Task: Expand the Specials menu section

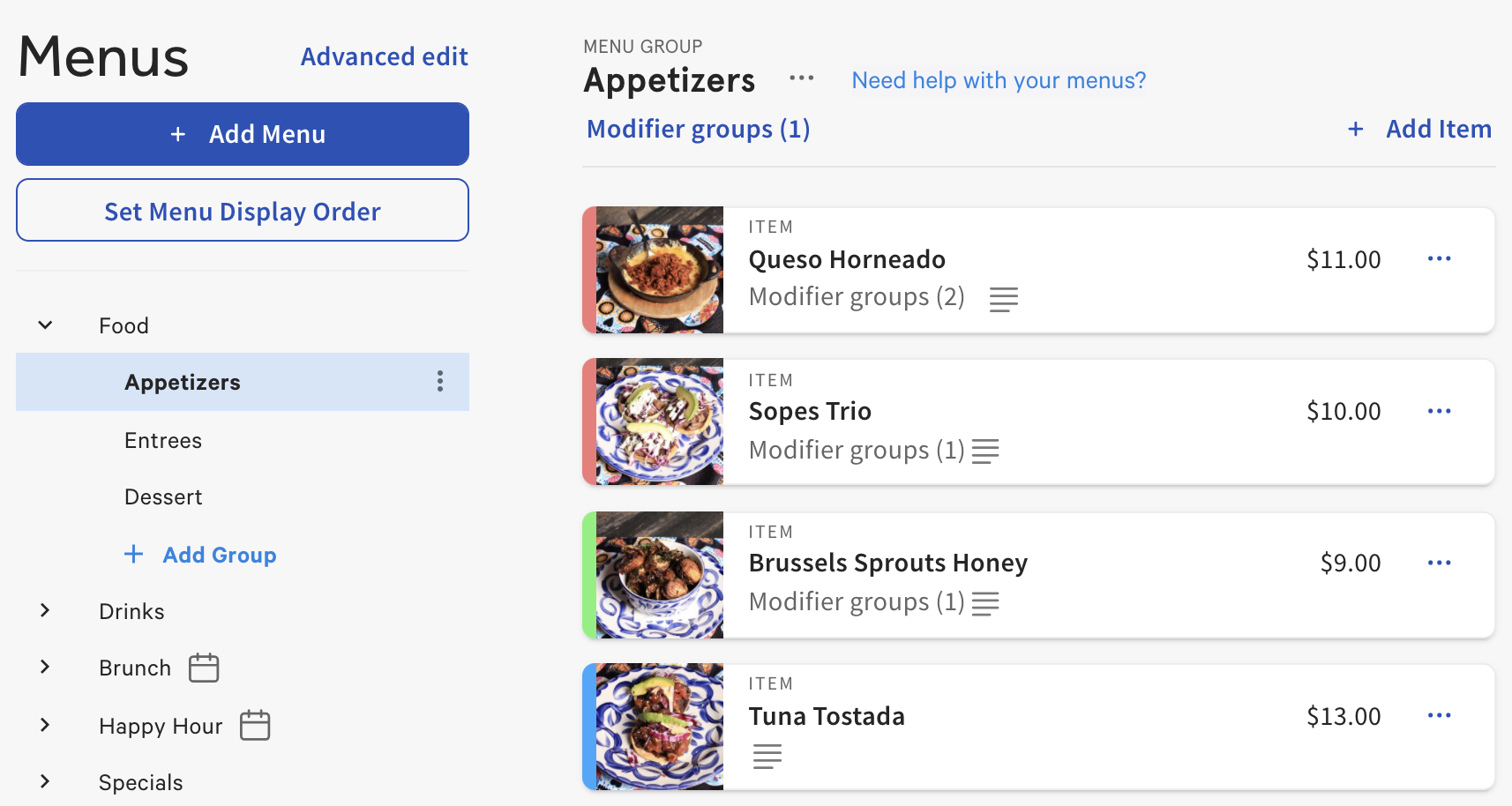Action: tap(46, 781)
